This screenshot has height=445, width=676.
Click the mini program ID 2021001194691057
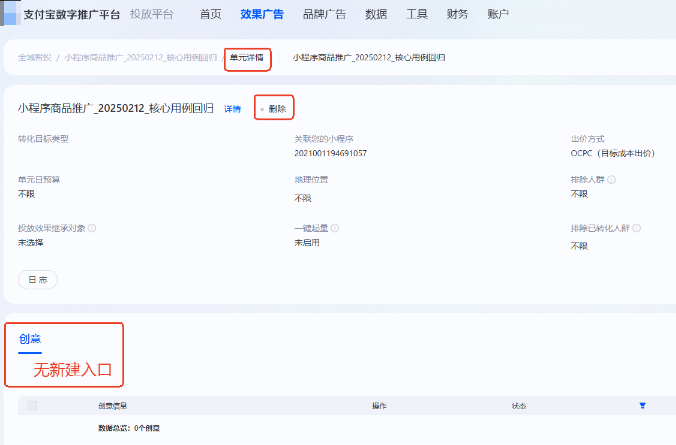(x=331, y=153)
